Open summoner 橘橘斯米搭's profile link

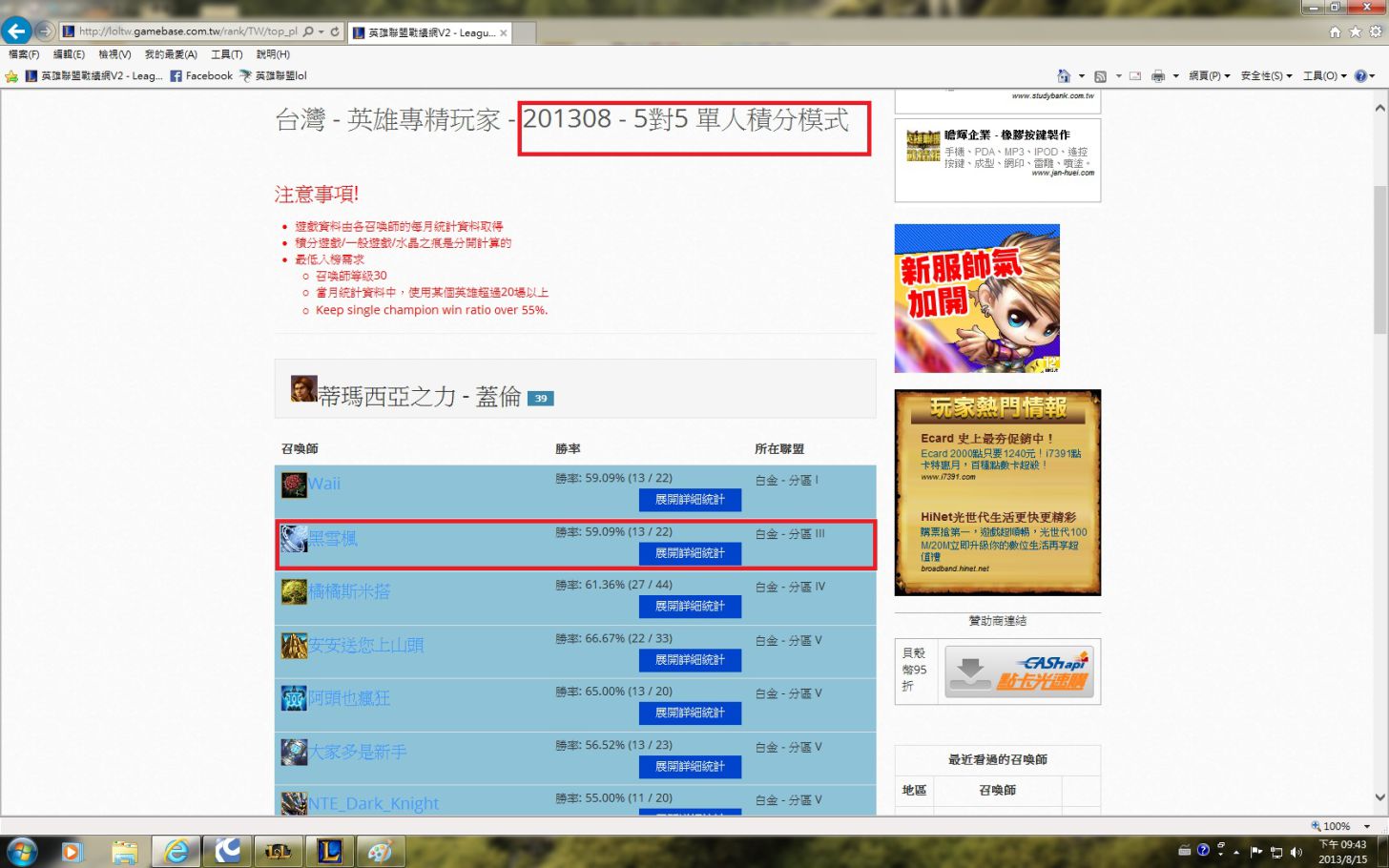[x=349, y=591]
